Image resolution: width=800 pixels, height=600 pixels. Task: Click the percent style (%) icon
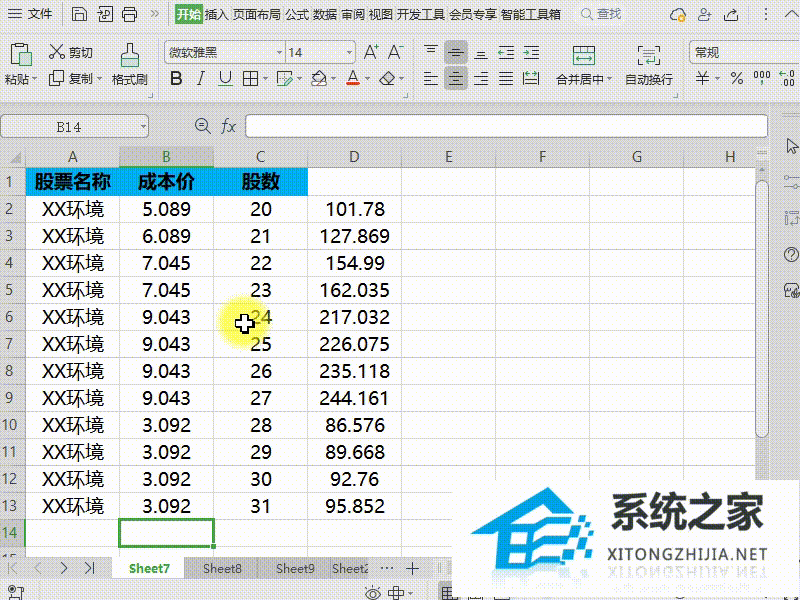(x=737, y=77)
